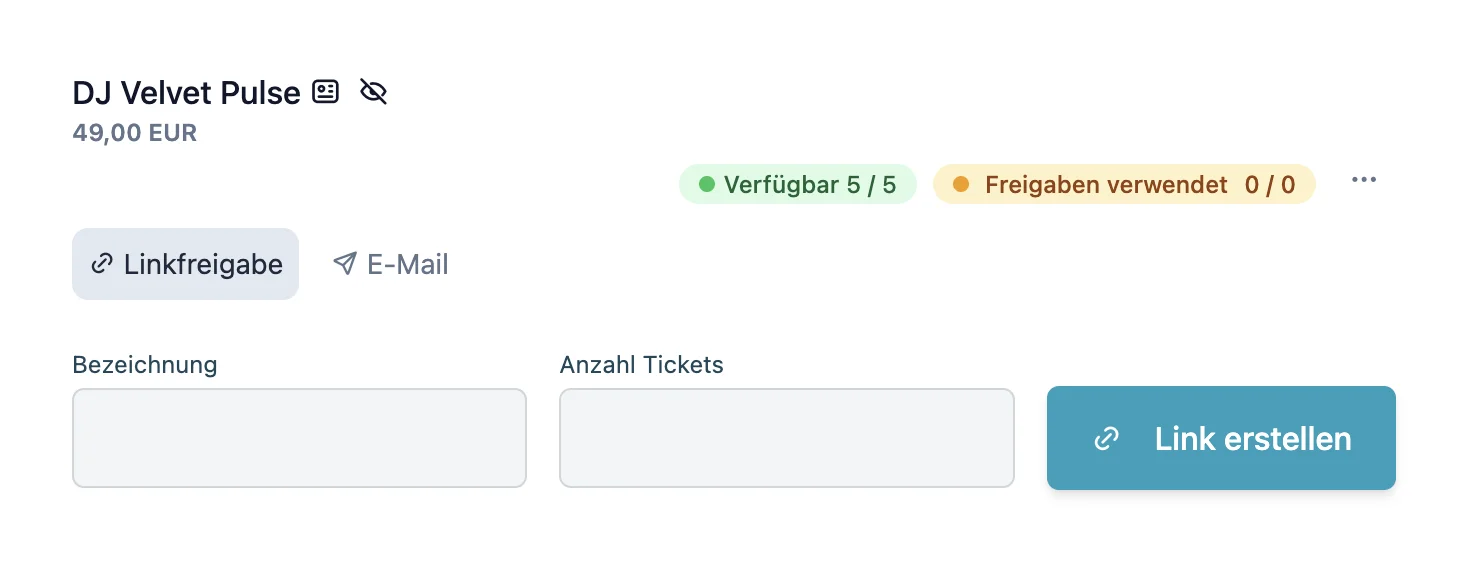Select the DJ Velvet Pulse title
Screen dimensions: 1464x588
point(187,93)
